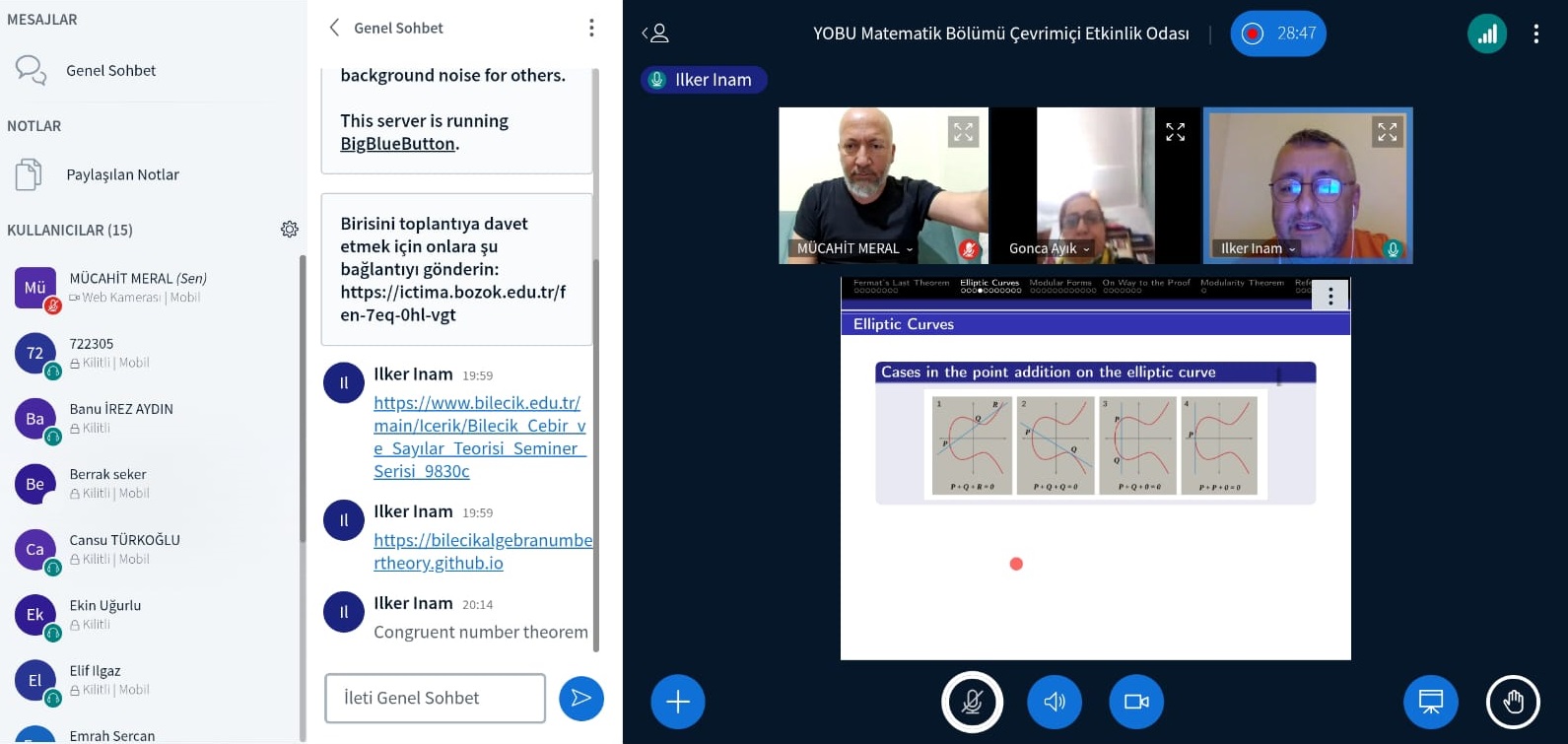Viewport: 1568px width, 744px height.
Task: Open Genel Sohbet in the messages list
Action: point(110,71)
